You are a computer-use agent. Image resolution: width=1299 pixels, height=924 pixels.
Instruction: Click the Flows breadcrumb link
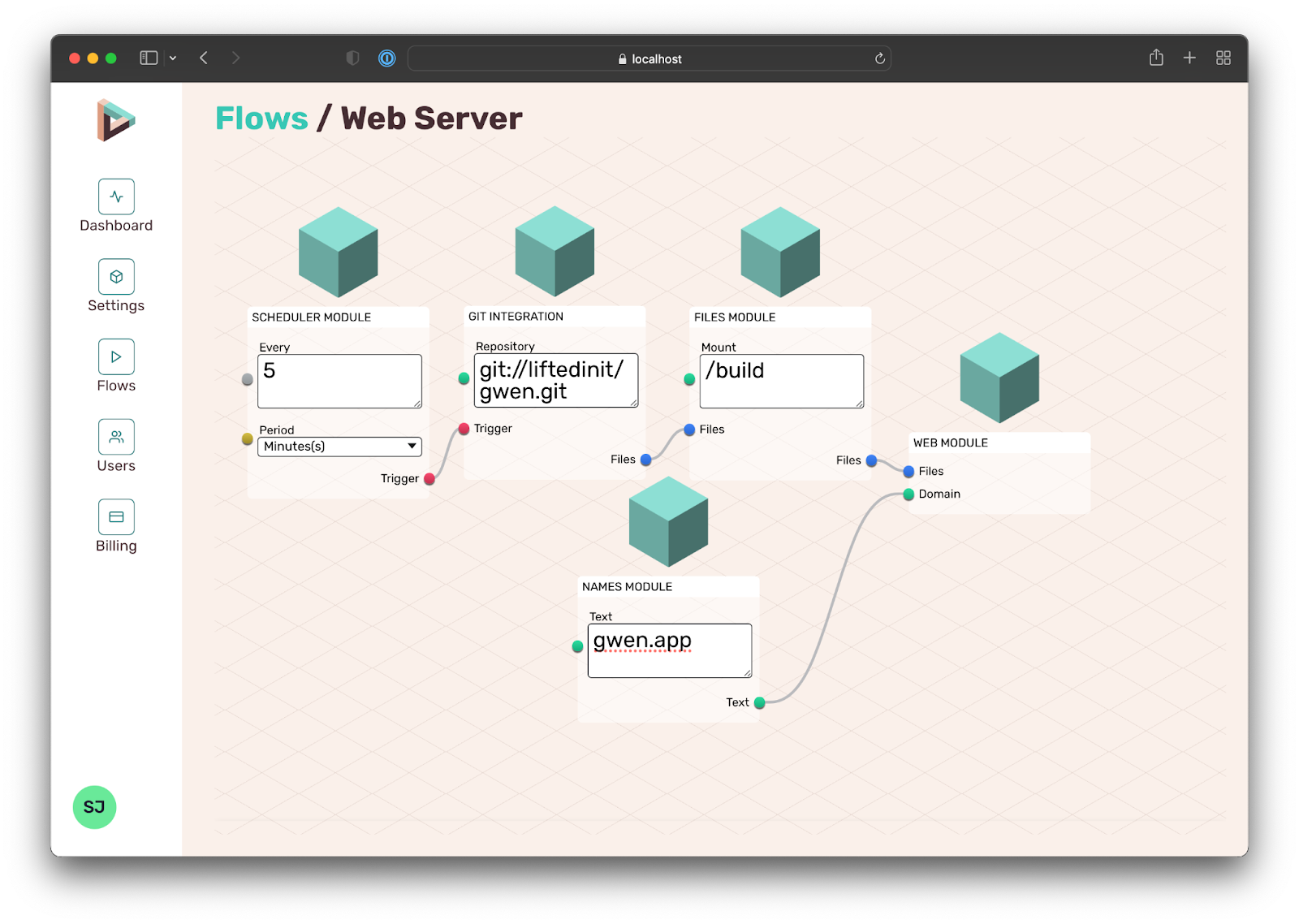[261, 119]
